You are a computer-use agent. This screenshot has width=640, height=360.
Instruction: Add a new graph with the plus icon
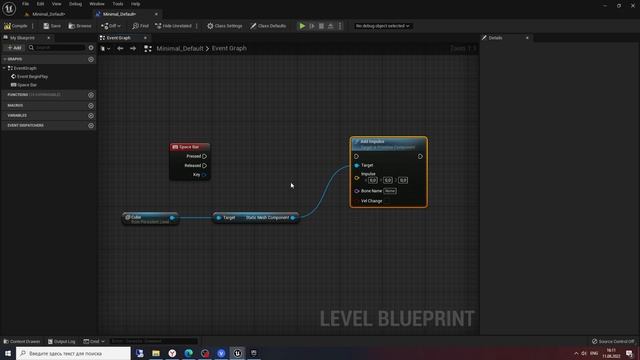[91, 59]
